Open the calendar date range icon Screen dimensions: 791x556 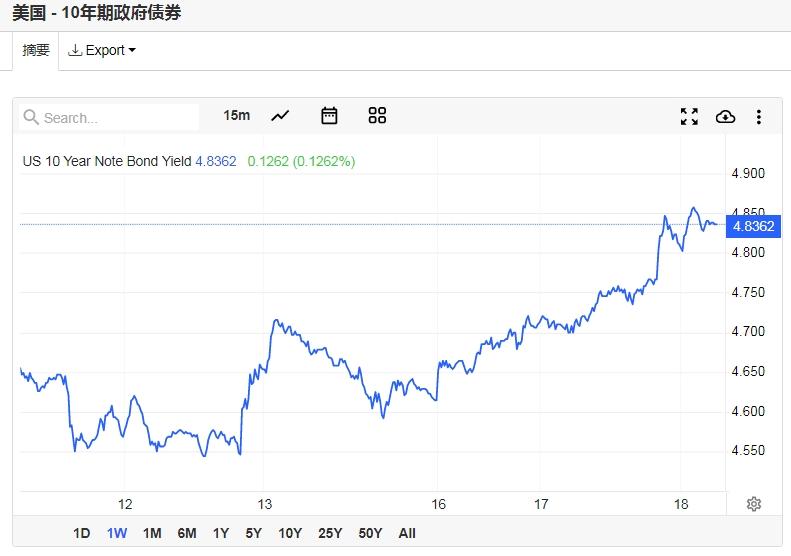pos(329,116)
